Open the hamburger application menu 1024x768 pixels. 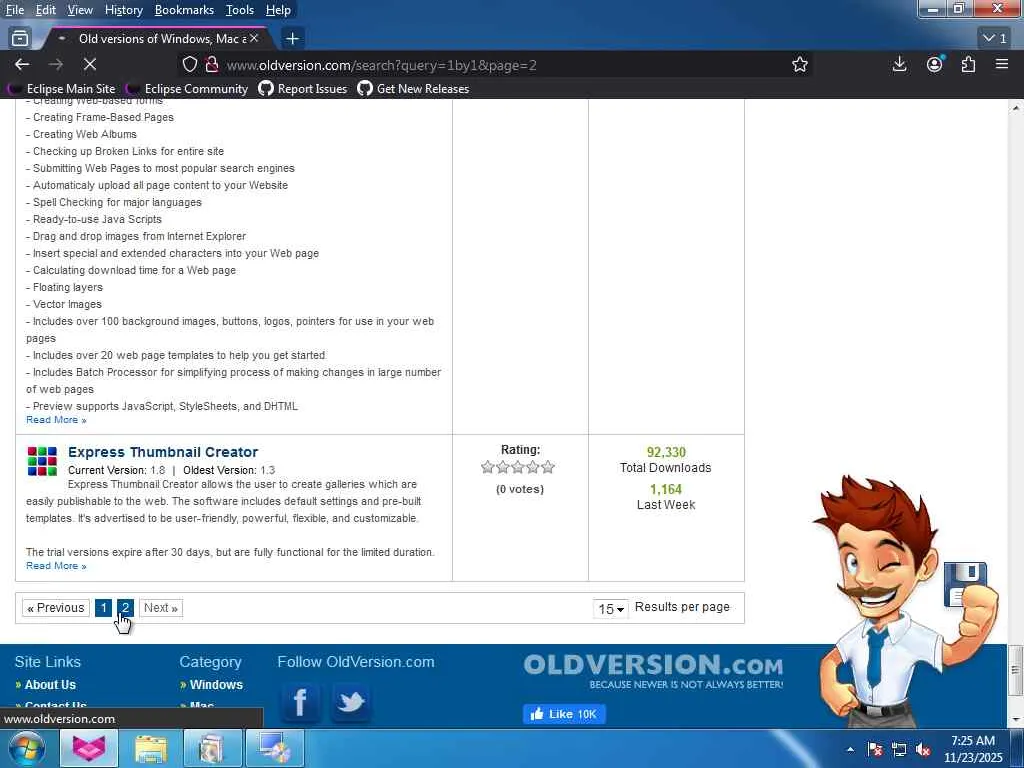pyautogui.click(x=1002, y=64)
